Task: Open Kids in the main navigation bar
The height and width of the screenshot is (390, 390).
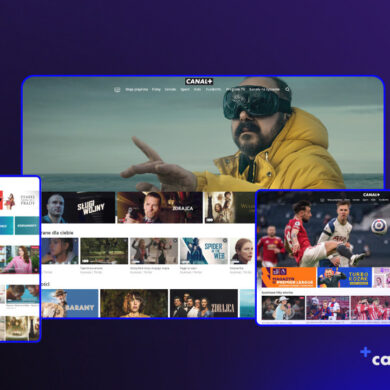Action: click(x=197, y=89)
